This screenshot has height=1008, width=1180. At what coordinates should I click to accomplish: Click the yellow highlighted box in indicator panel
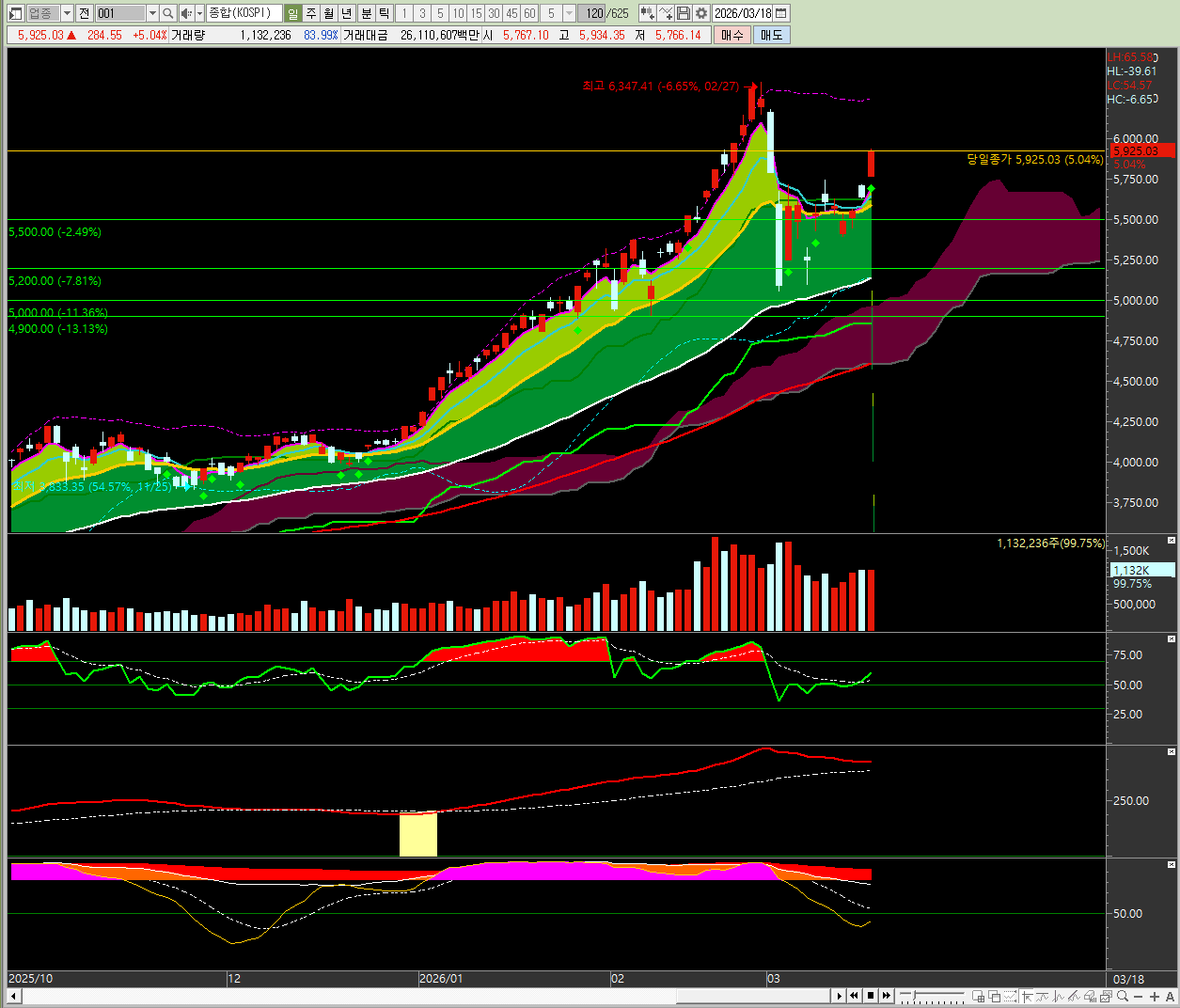coord(418,835)
